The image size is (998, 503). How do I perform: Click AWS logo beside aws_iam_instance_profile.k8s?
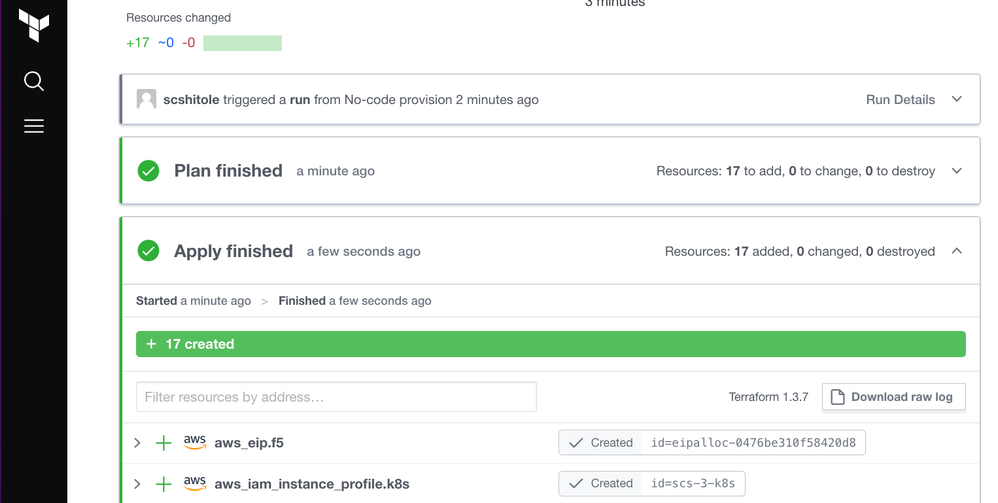pos(195,483)
